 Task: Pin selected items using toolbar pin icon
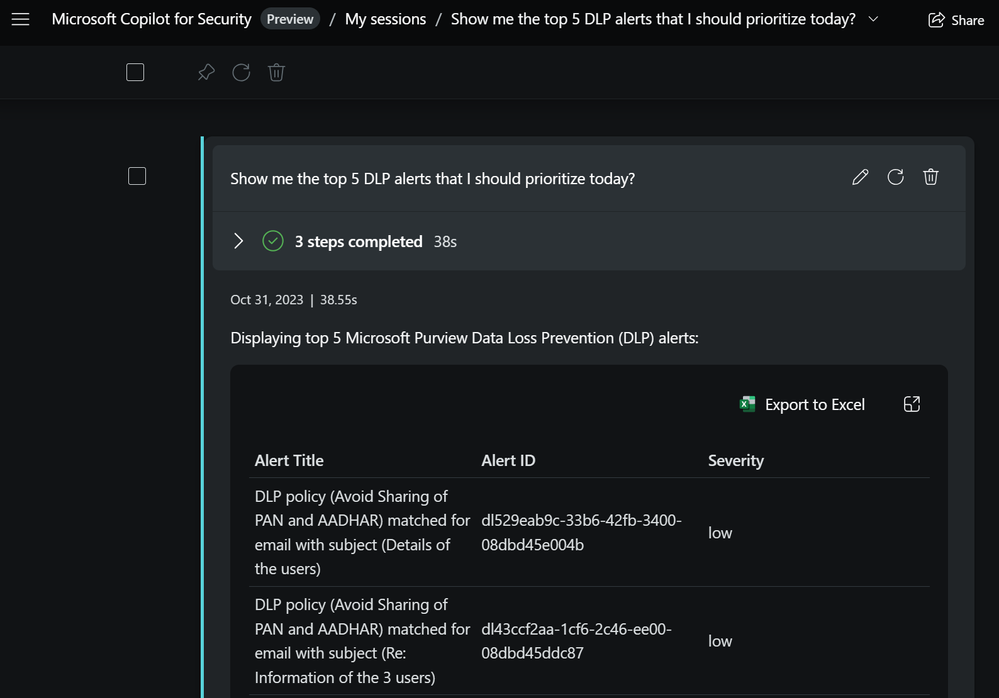(206, 73)
